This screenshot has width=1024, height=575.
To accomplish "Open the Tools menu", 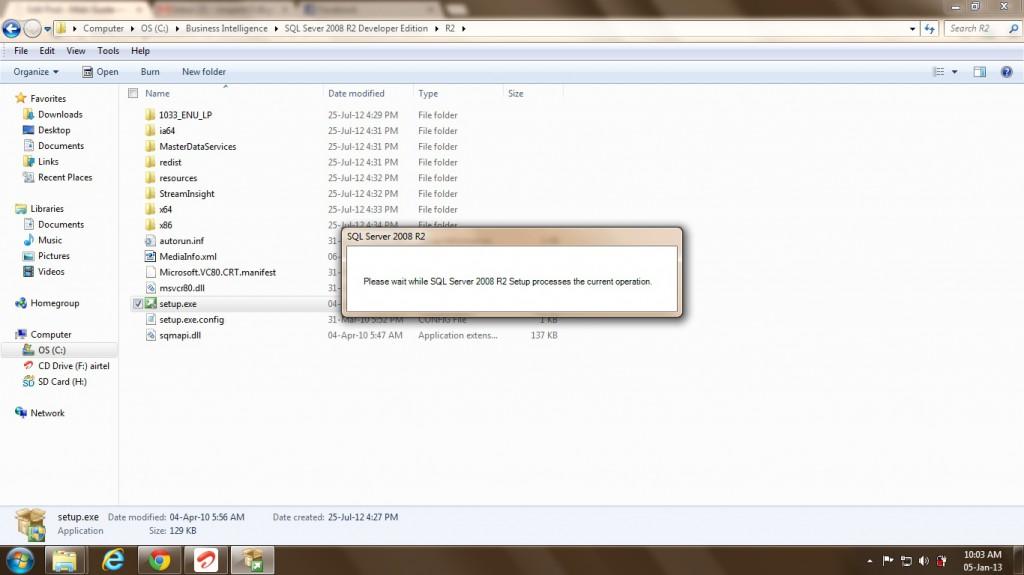I will 108,51.
